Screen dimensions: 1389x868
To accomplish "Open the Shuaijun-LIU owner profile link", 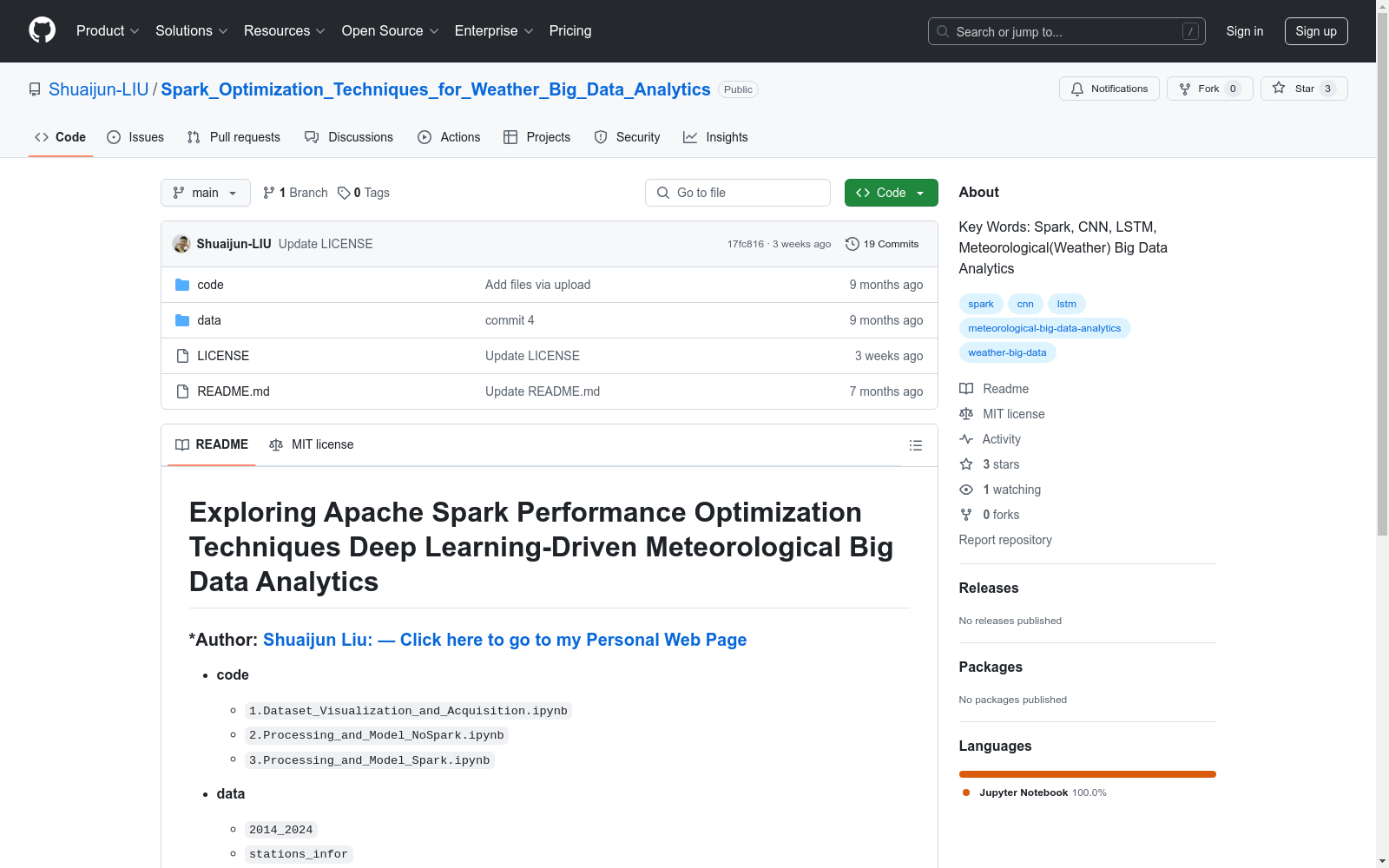I will (x=99, y=89).
